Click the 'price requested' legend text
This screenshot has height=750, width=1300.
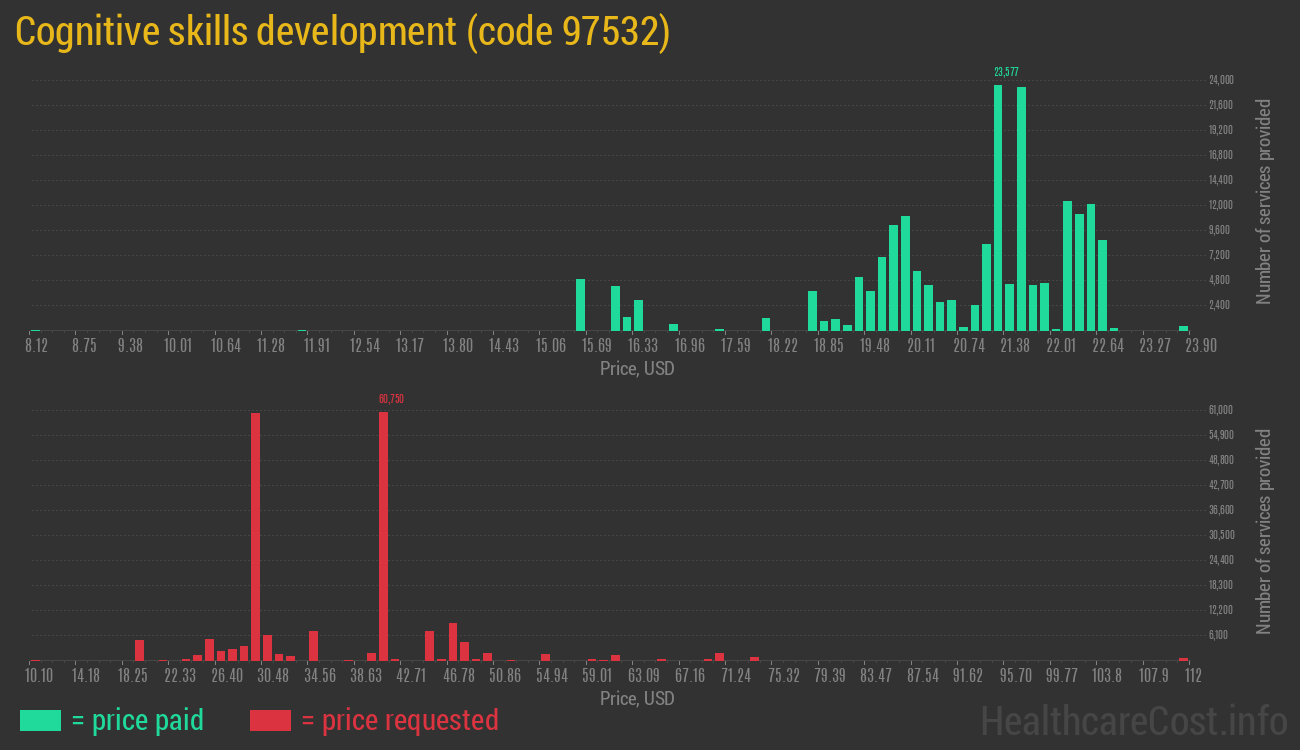point(399,720)
